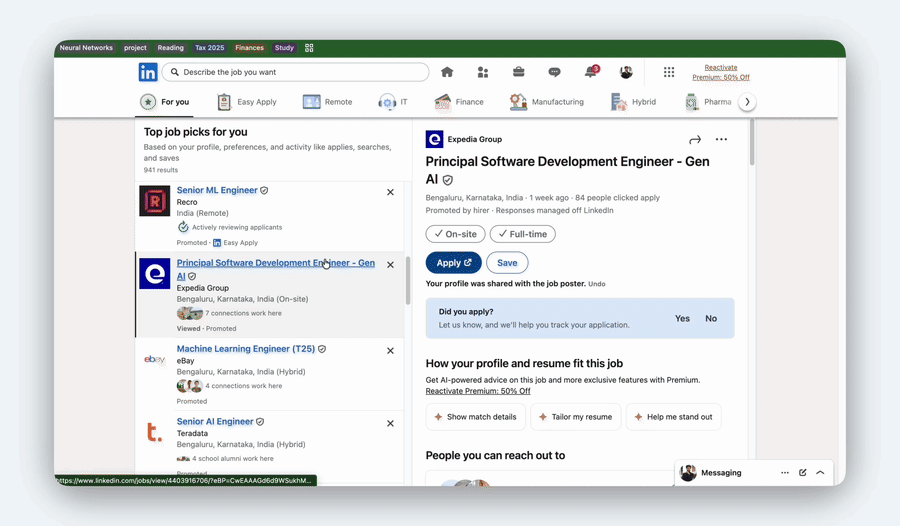Select the Remote filter tab
The height and width of the screenshot is (526, 900).
327,102
